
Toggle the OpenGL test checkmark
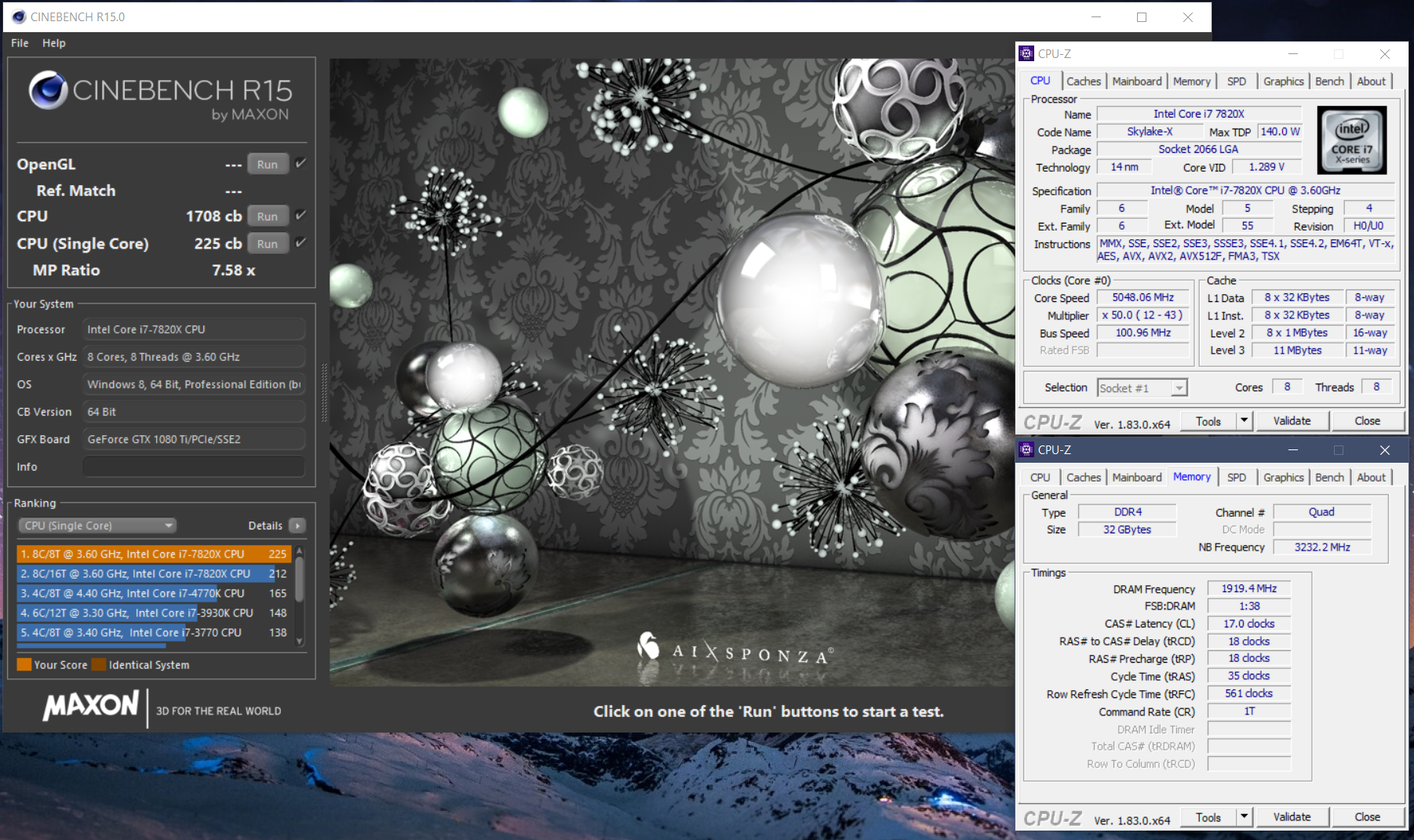click(x=301, y=163)
